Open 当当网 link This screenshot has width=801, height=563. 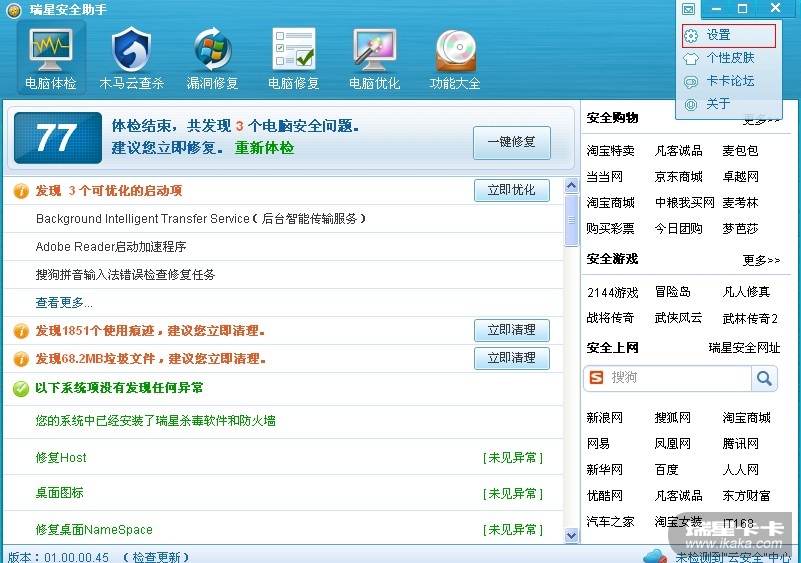pos(604,177)
